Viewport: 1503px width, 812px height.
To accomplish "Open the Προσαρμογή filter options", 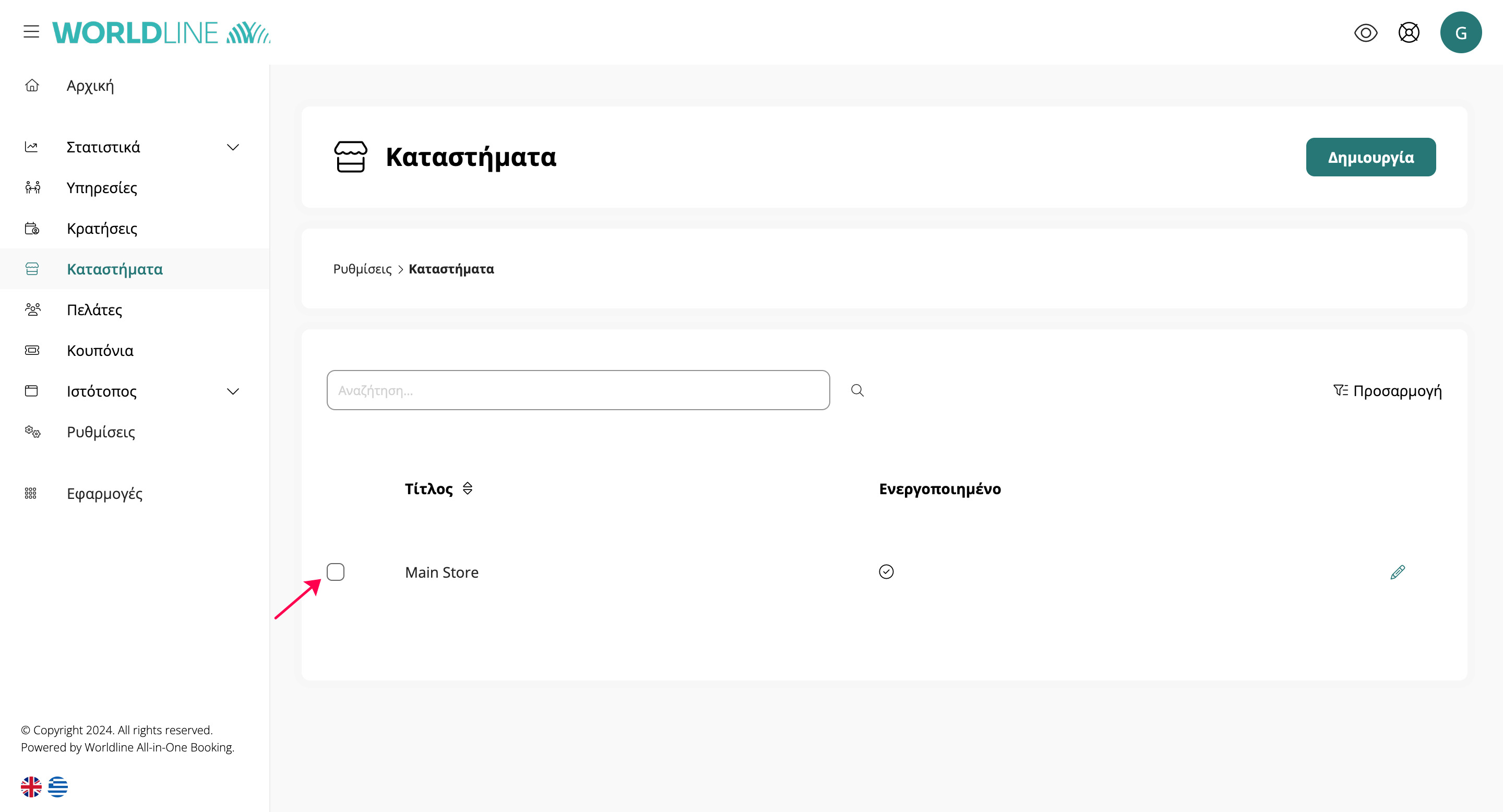I will coord(1388,390).
